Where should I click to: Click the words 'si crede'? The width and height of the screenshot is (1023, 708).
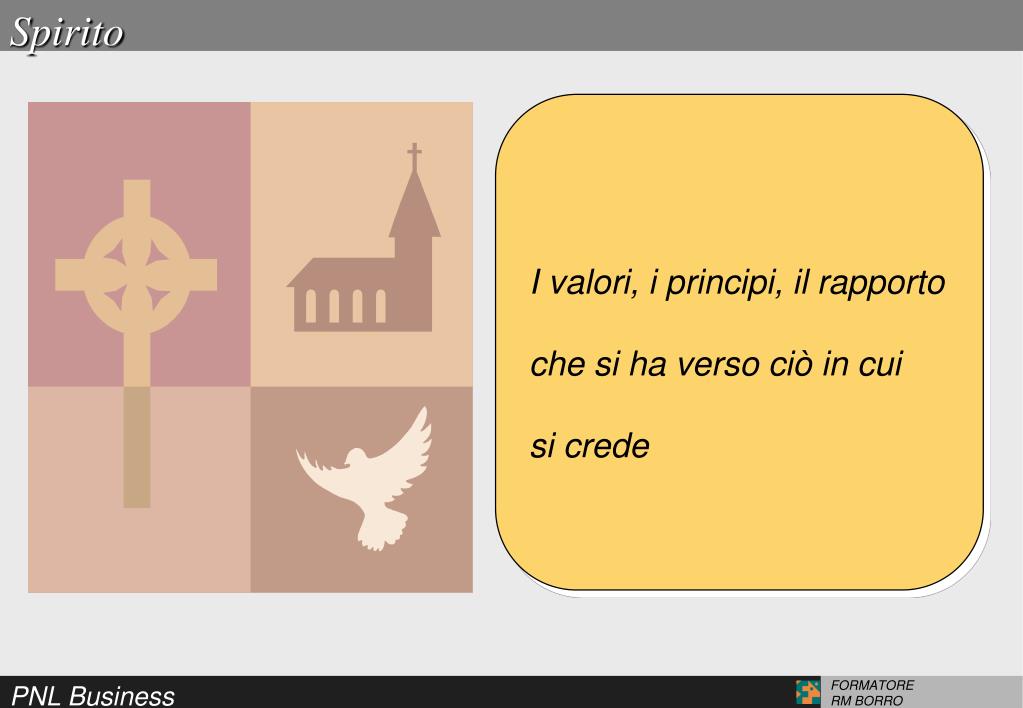[x=590, y=446]
